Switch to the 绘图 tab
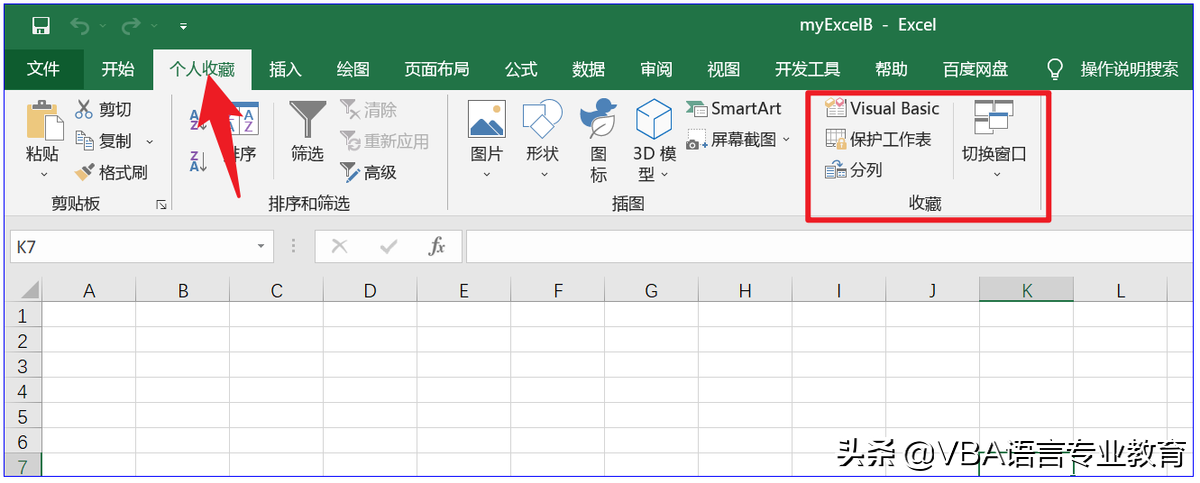Screen dimensions: 1200x483 [x=353, y=69]
